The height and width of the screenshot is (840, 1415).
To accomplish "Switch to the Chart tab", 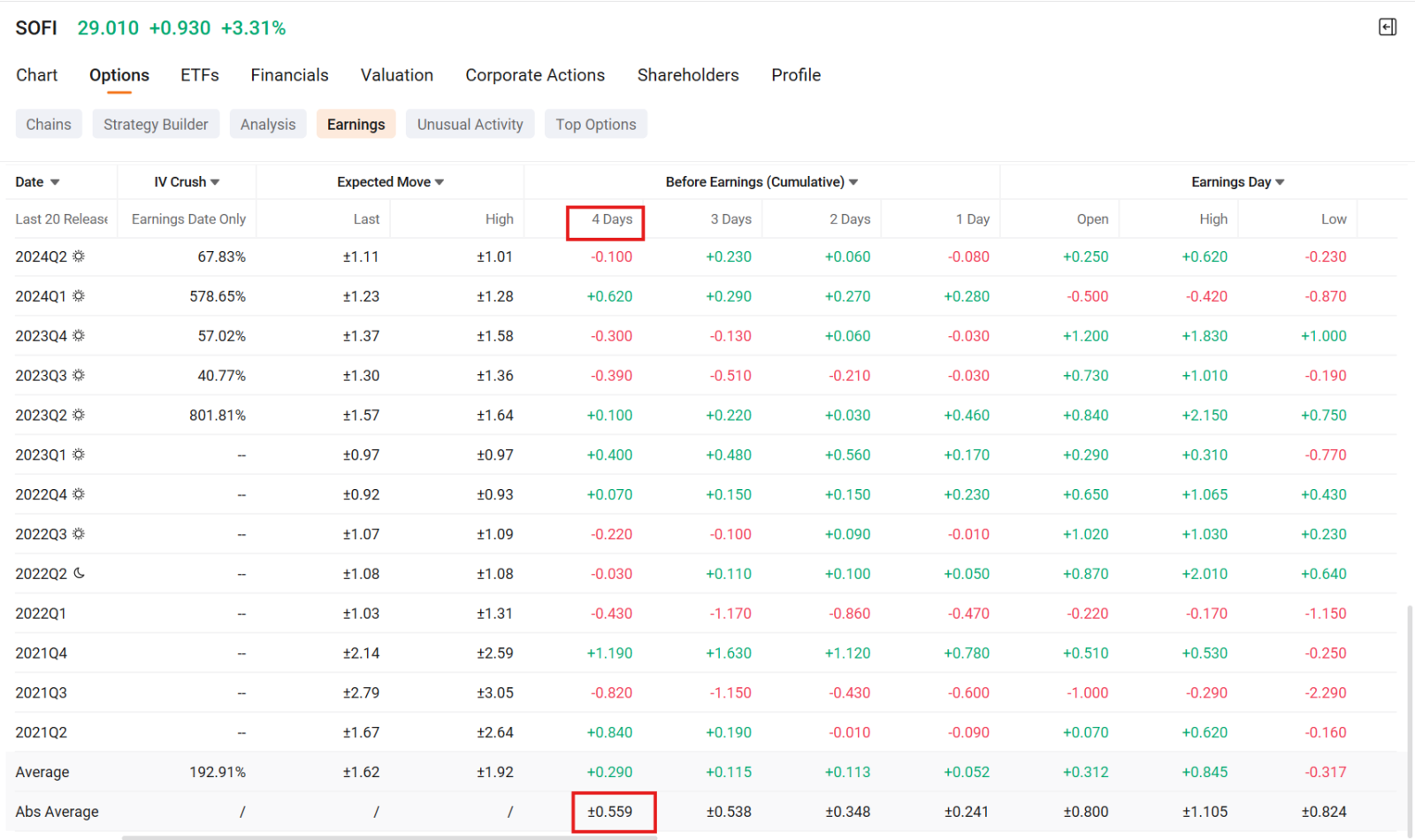I will pos(37,75).
